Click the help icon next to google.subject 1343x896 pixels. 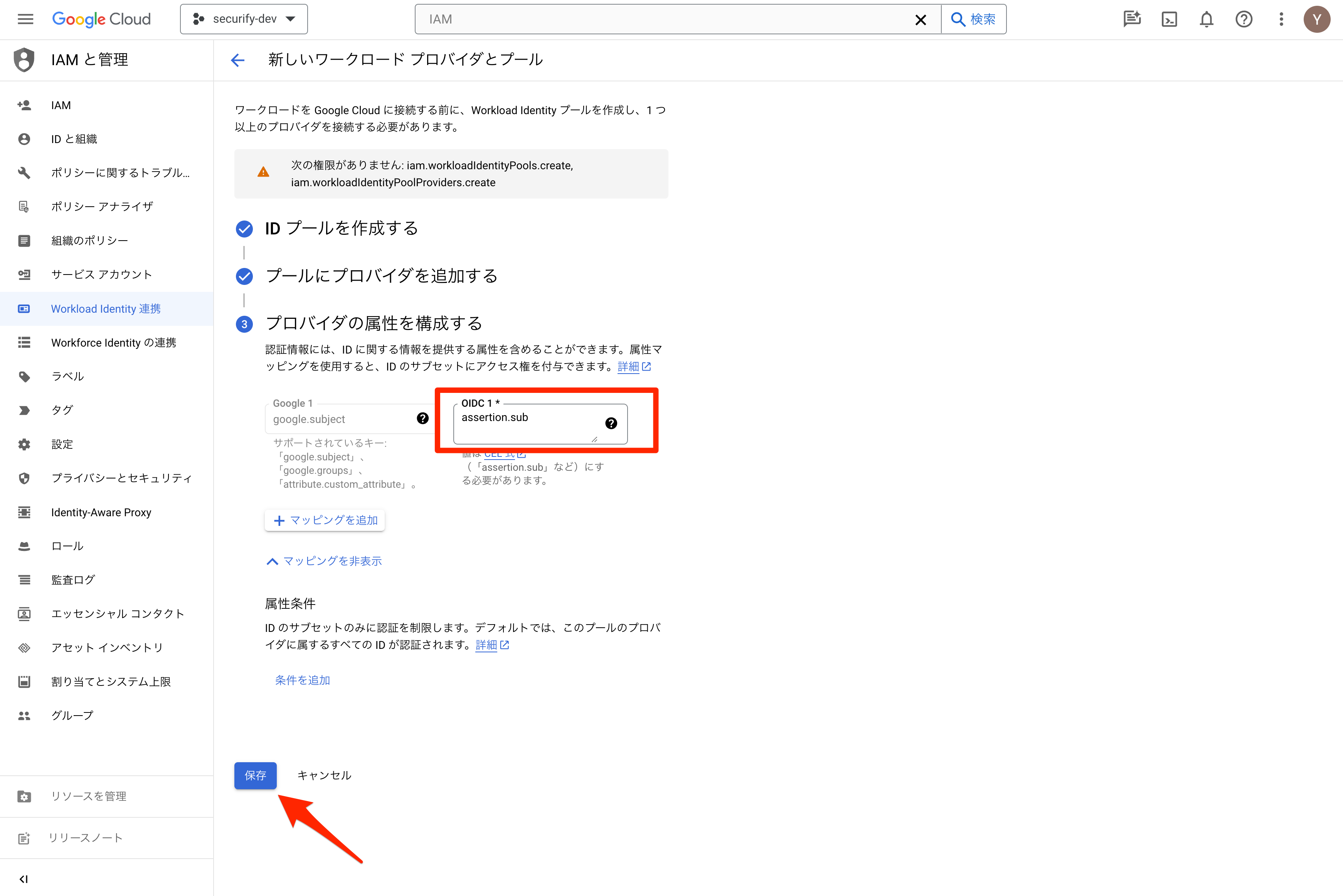tap(422, 418)
